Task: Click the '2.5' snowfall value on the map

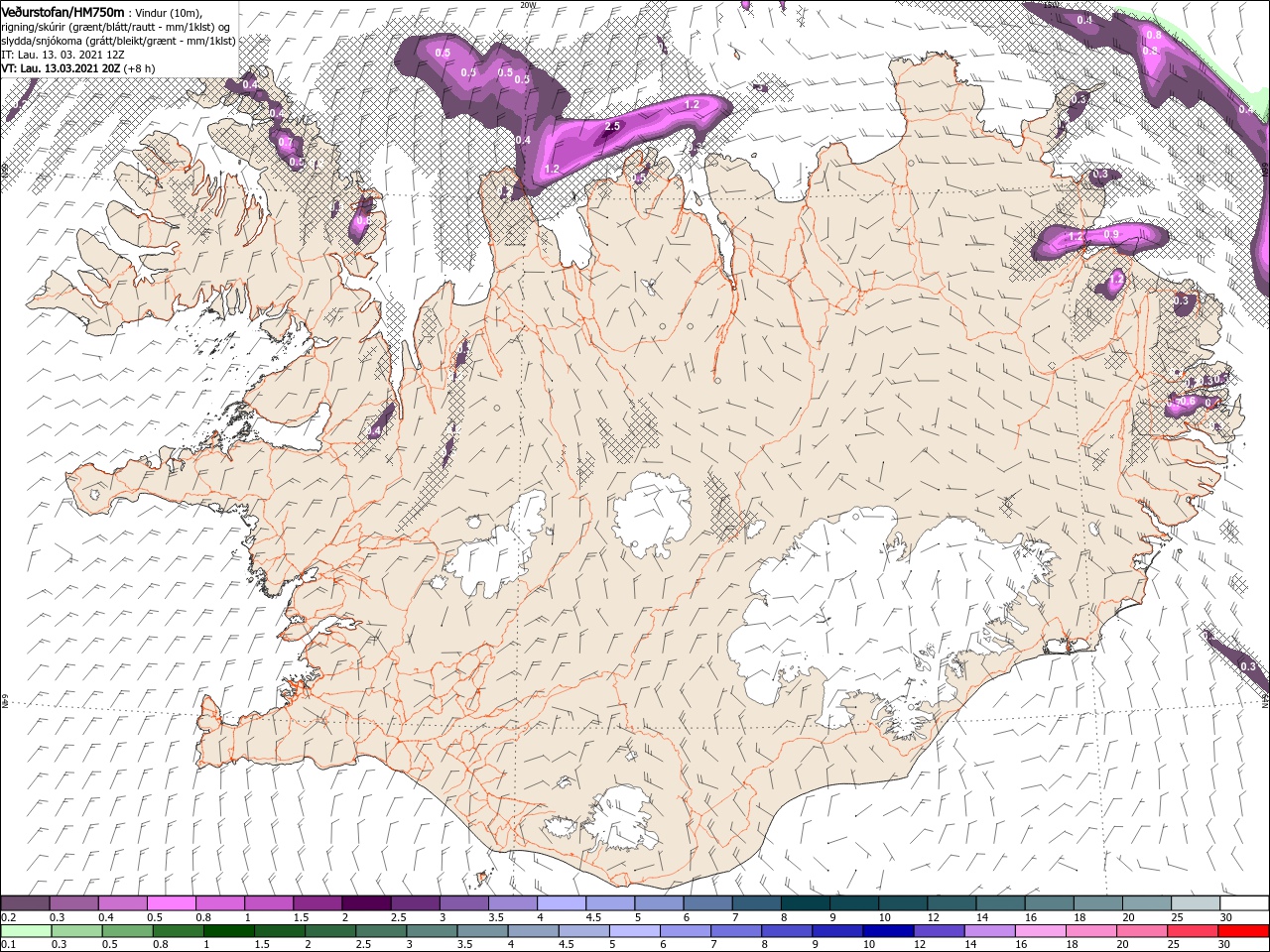Action: 612,126
